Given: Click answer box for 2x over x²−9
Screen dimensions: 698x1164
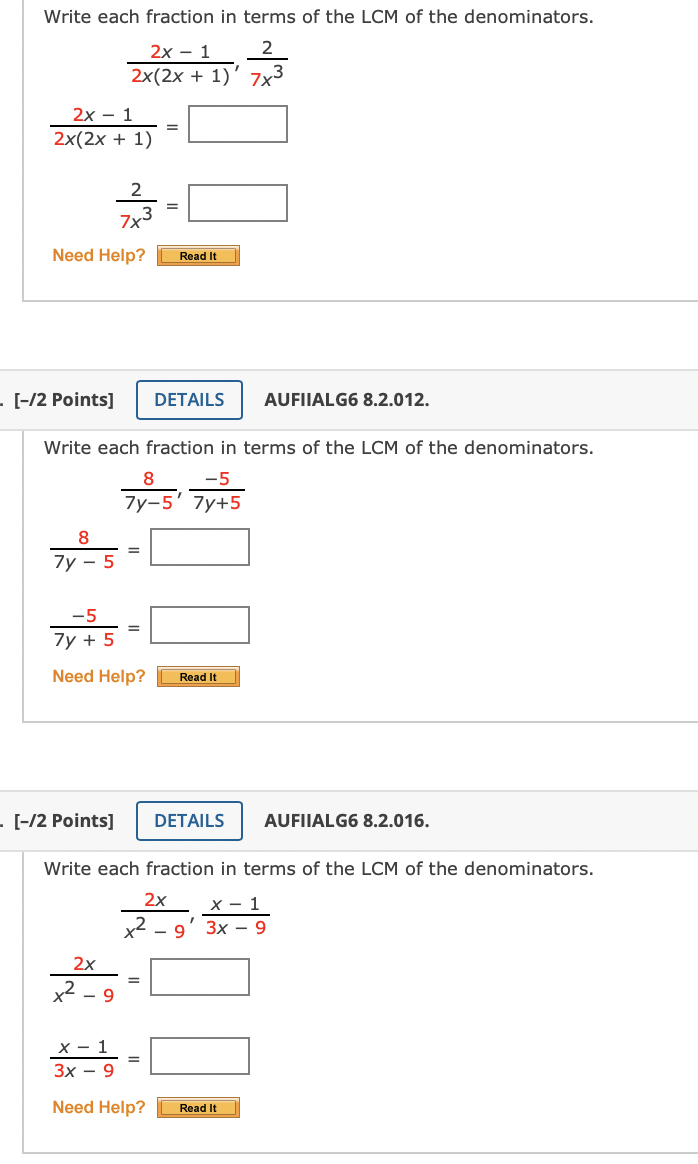Looking at the screenshot, I should (199, 976).
